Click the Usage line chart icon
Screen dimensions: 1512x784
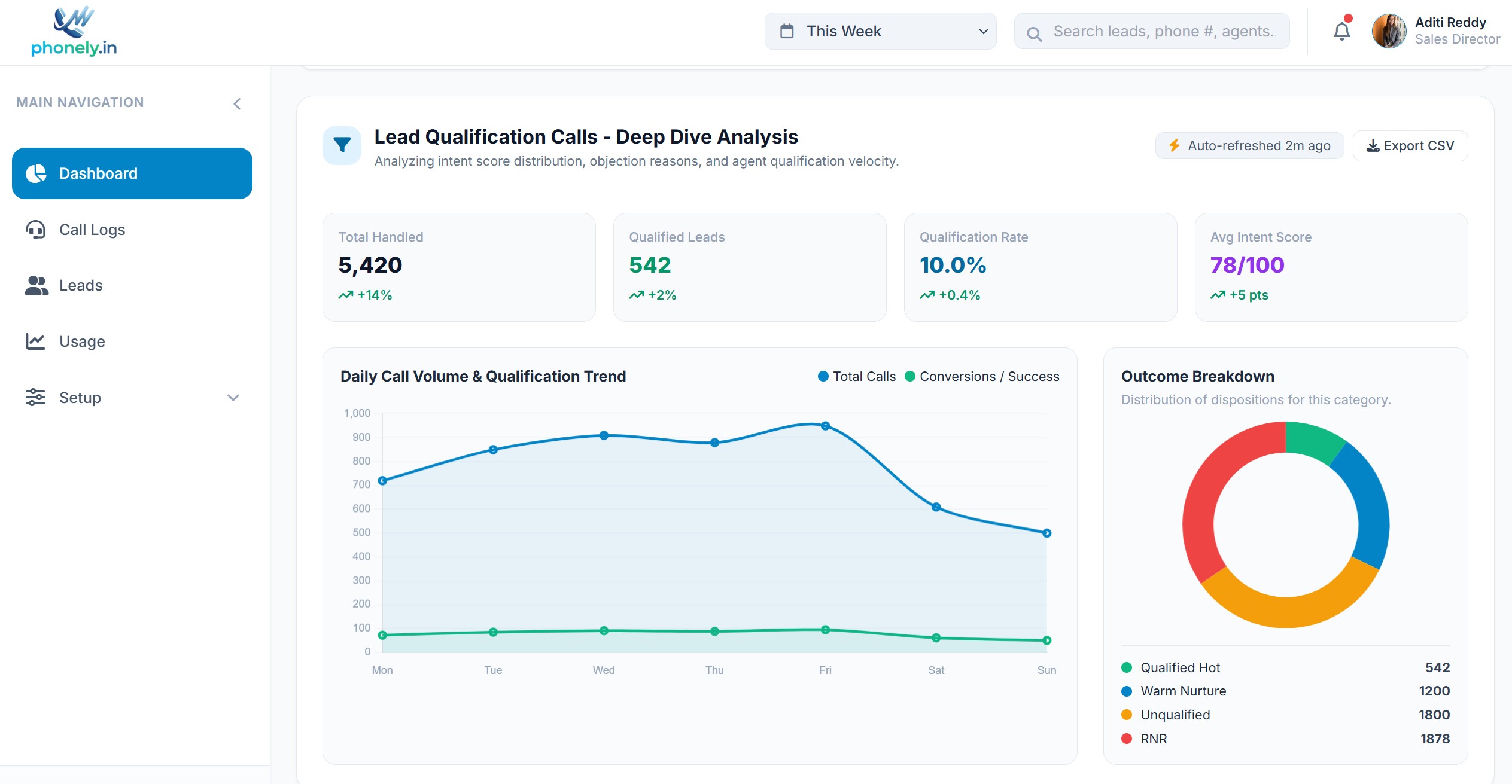pyautogui.click(x=35, y=341)
